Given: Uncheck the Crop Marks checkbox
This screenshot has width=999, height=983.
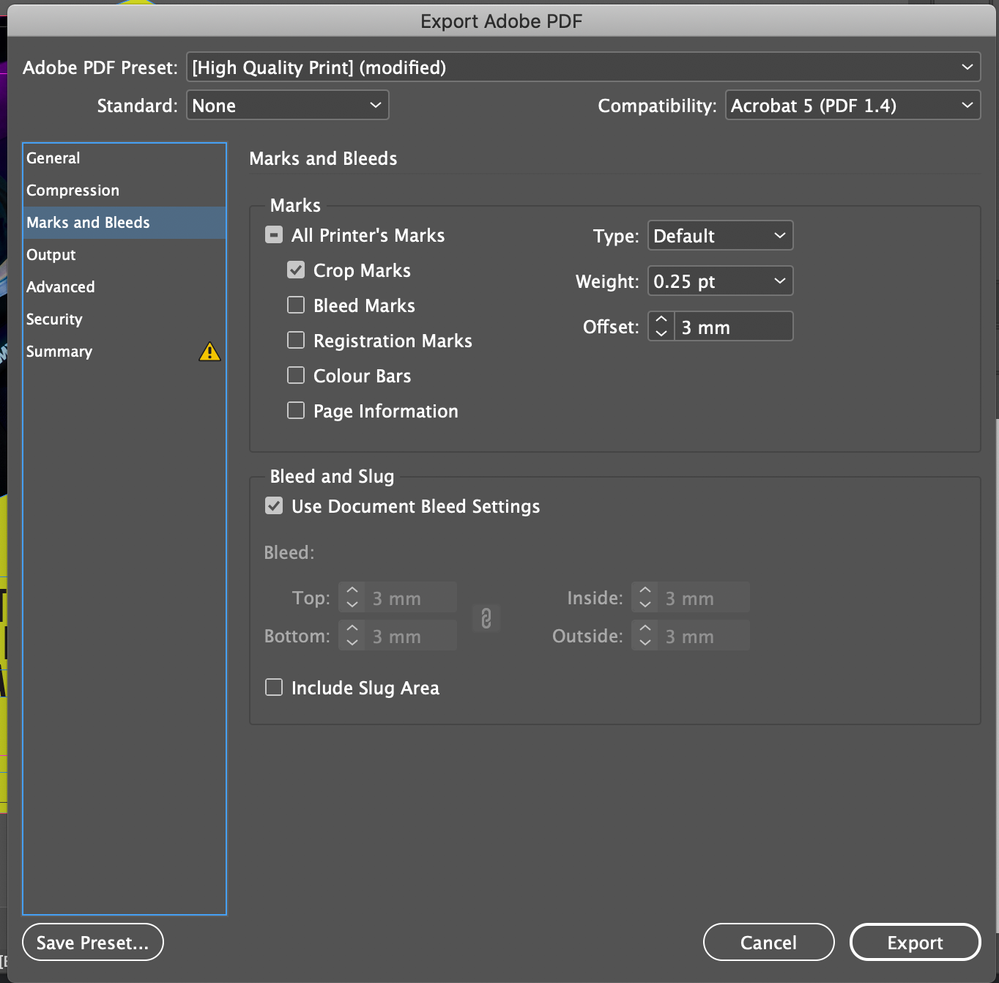Looking at the screenshot, I should [x=296, y=271].
